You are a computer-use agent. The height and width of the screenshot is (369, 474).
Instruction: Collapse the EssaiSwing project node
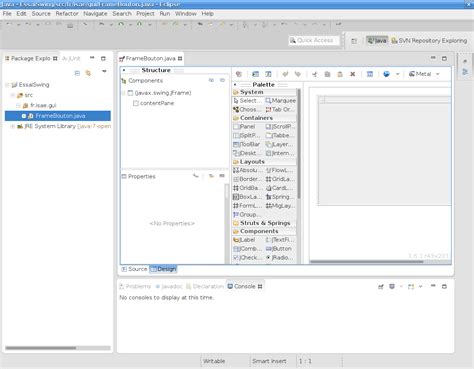click(x=7, y=85)
